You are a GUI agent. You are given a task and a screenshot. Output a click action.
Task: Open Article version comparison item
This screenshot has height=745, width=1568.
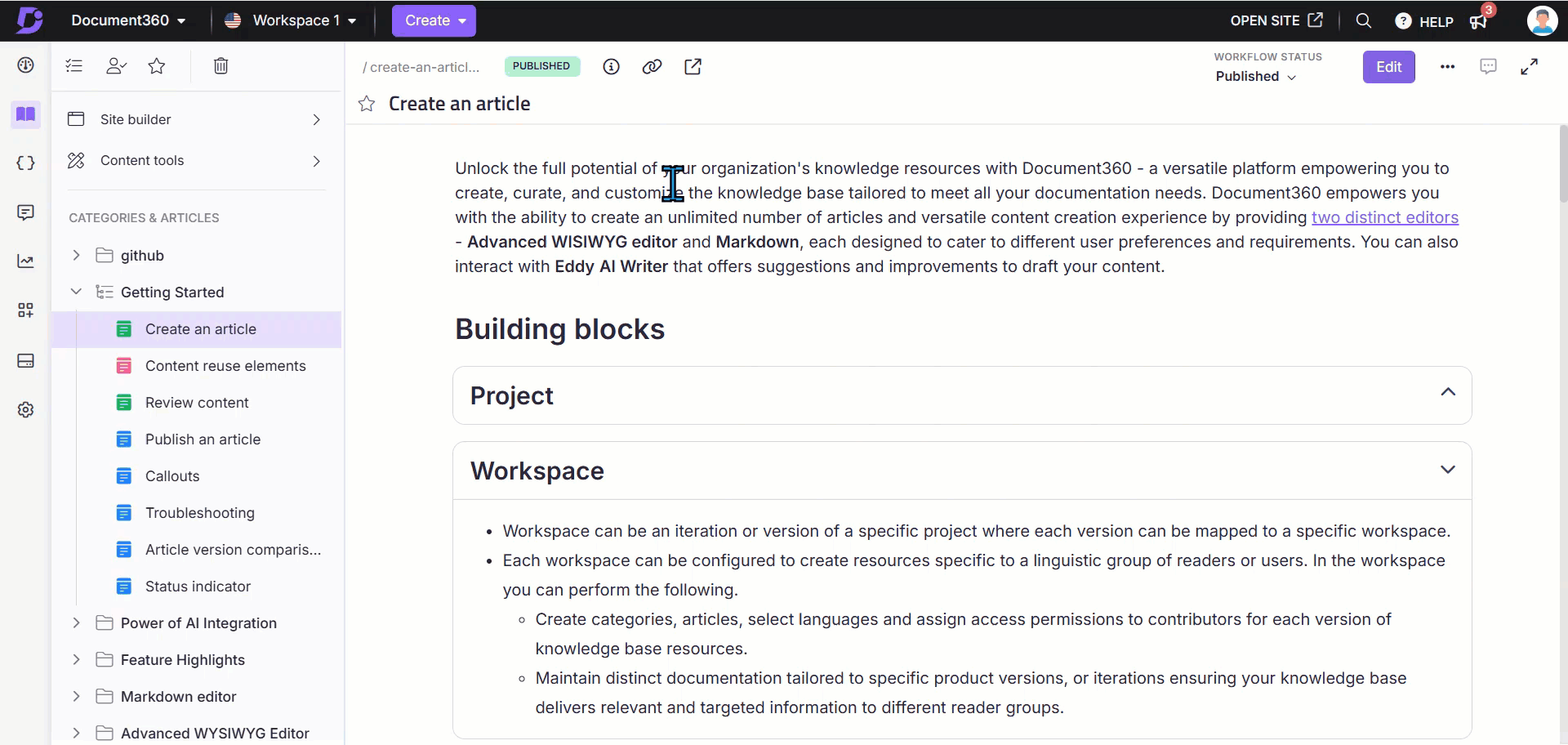[233, 550]
